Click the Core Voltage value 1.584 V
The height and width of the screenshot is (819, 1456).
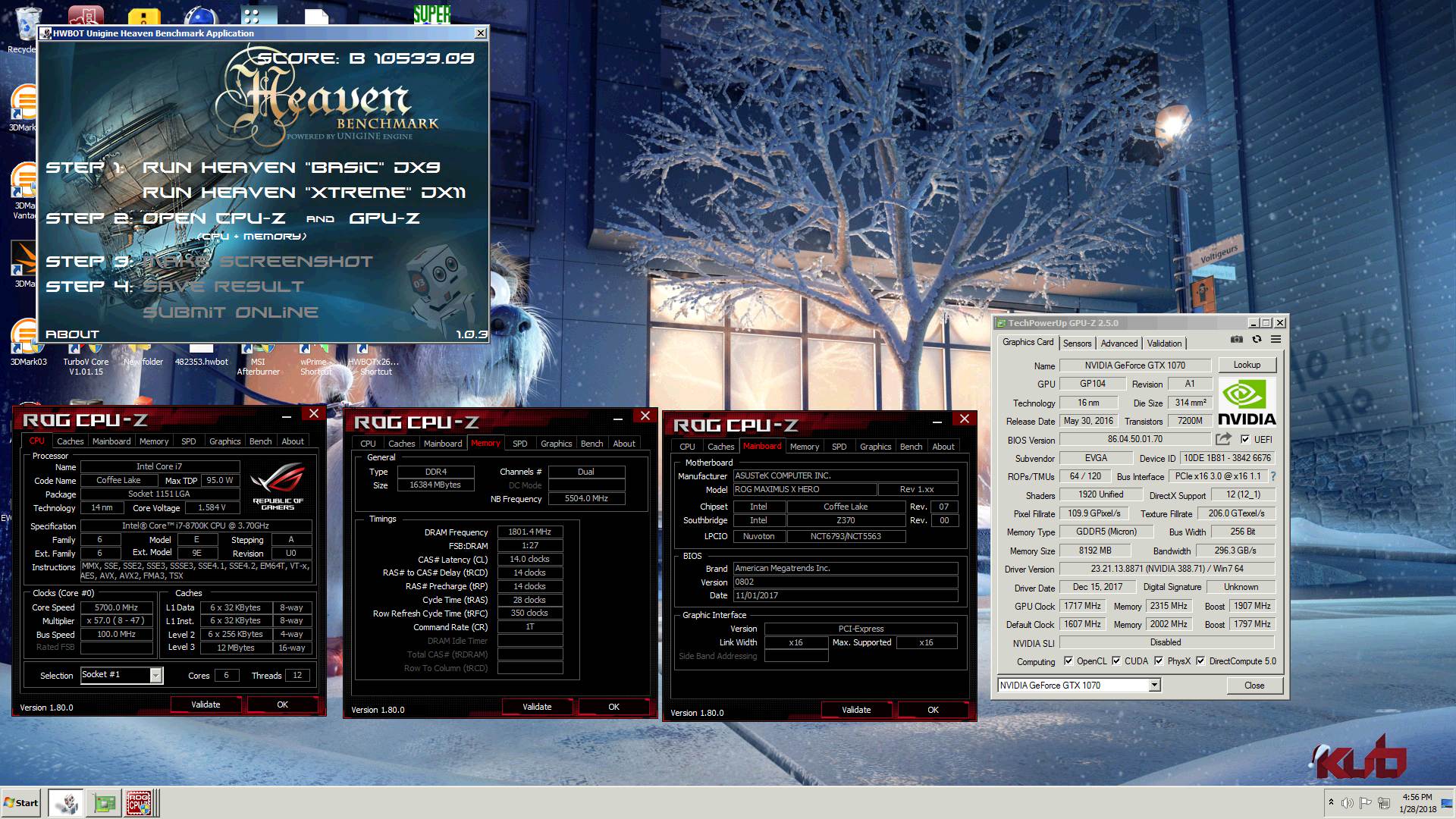(x=212, y=508)
